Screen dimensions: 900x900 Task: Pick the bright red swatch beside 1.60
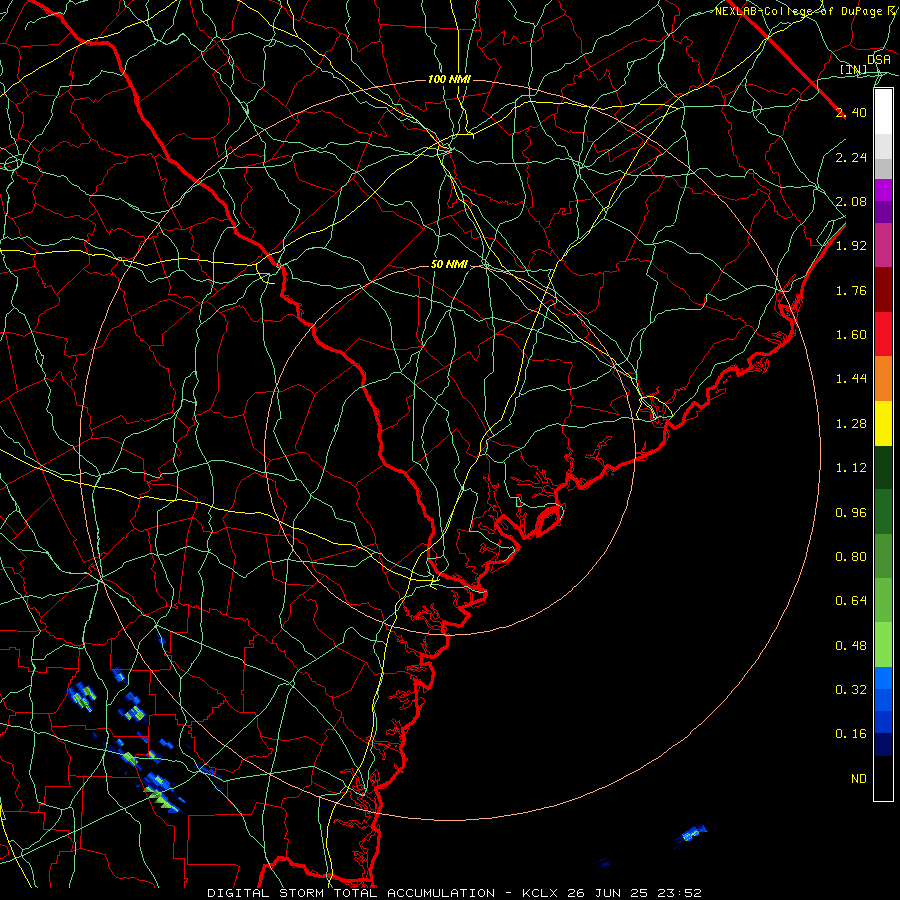tap(883, 334)
